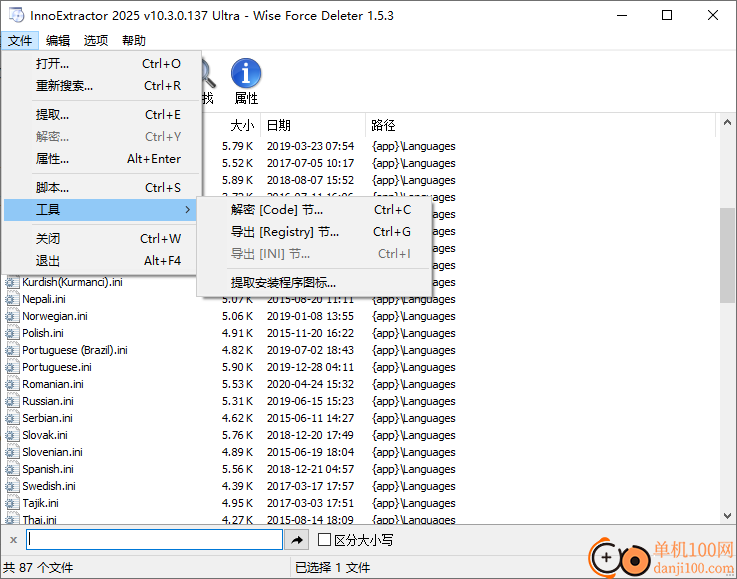Click date 2020-04-24 15:32
This screenshot has height=579, width=737.
tap(310, 384)
